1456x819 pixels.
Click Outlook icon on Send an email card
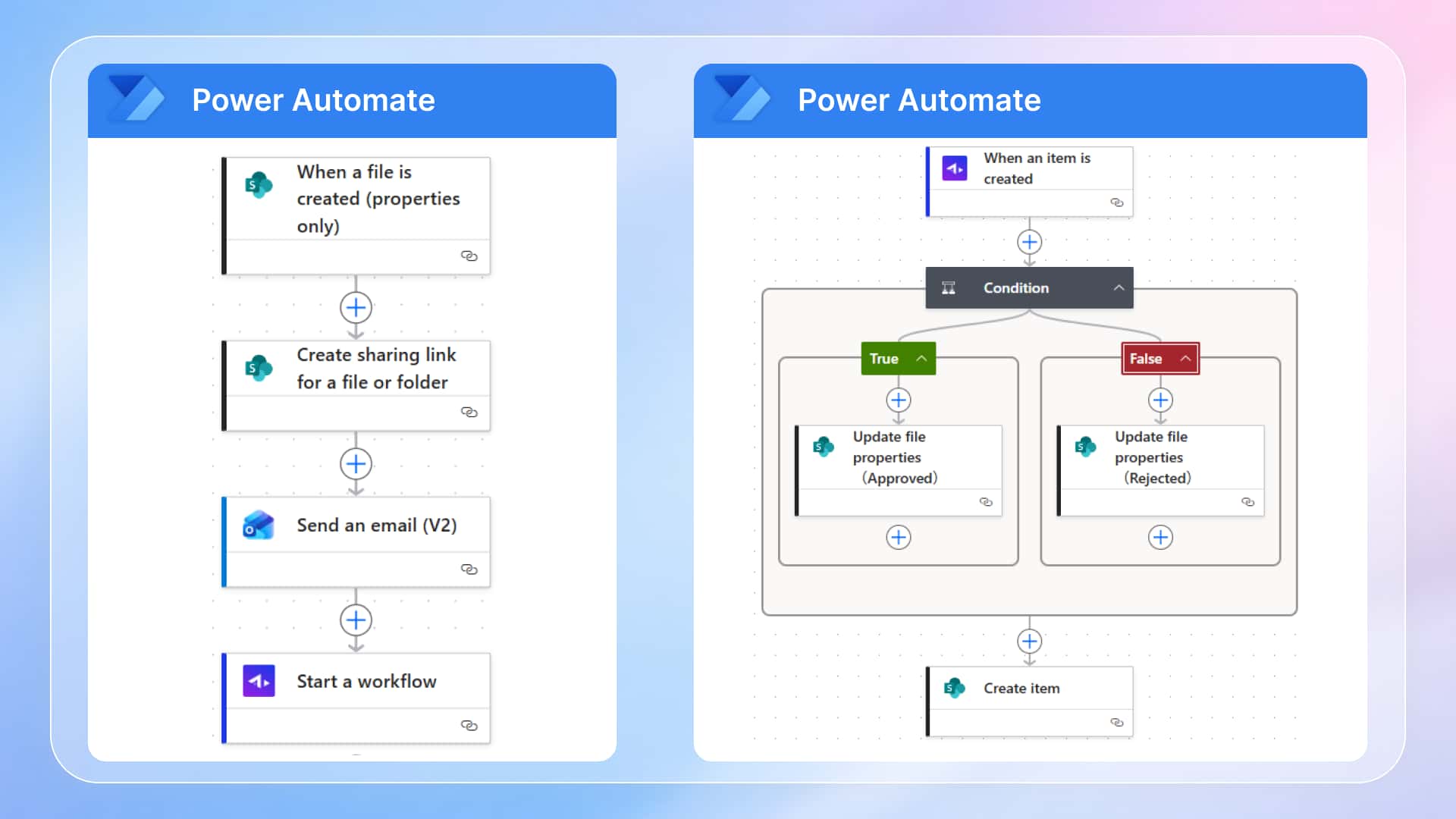(259, 525)
